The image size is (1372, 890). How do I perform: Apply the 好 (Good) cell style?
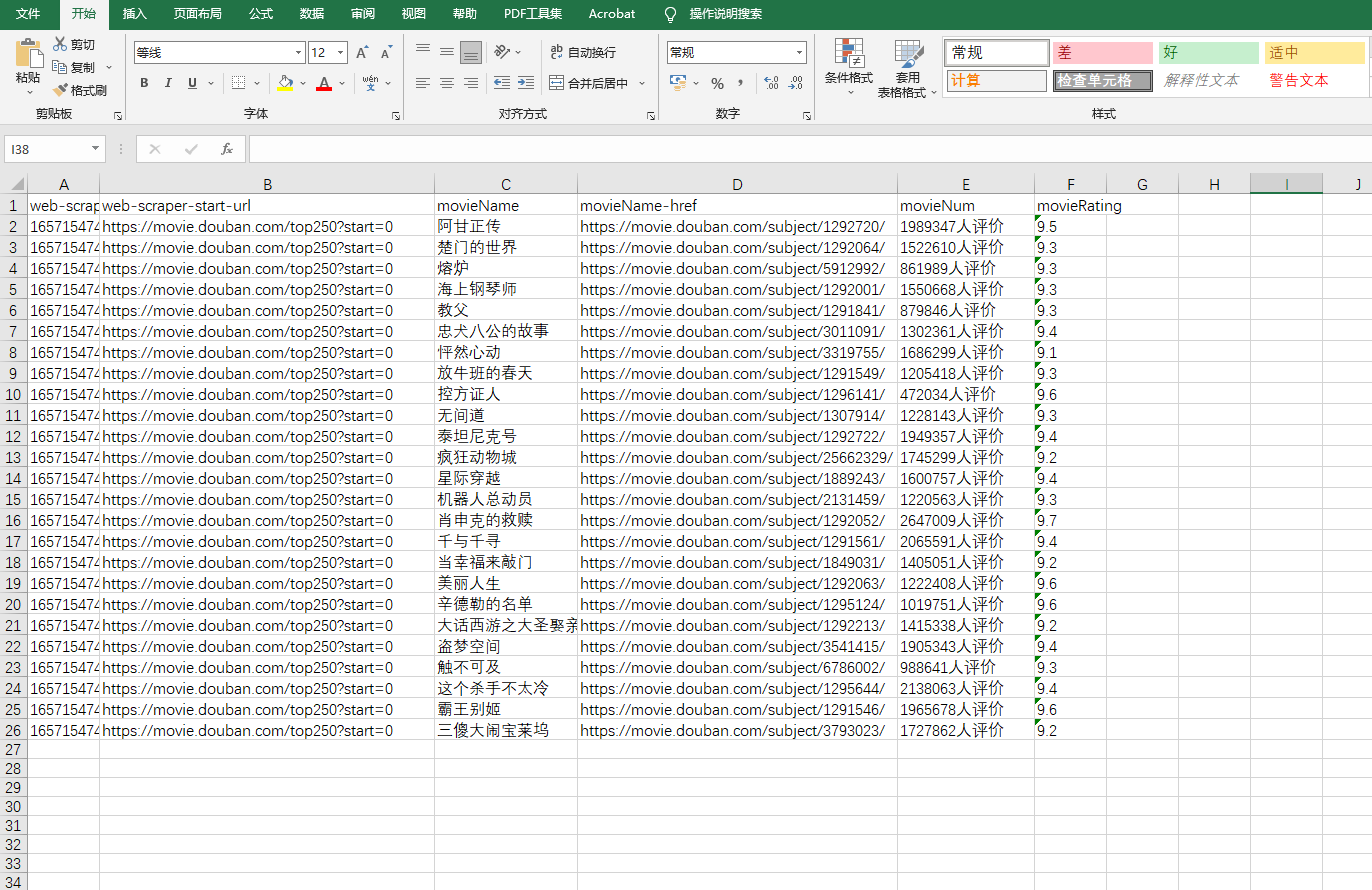pos(1208,53)
